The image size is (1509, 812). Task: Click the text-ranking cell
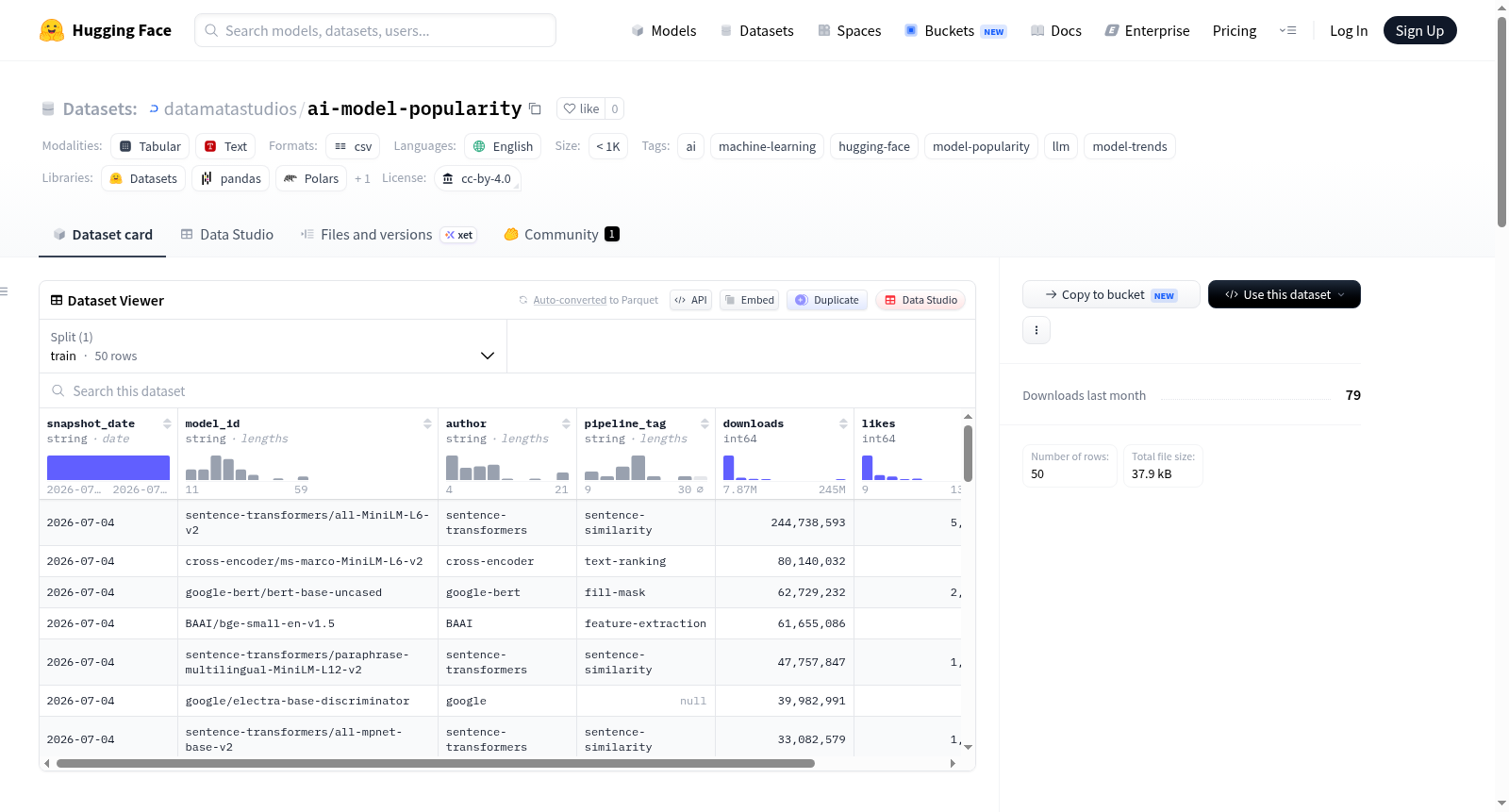(x=646, y=561)
